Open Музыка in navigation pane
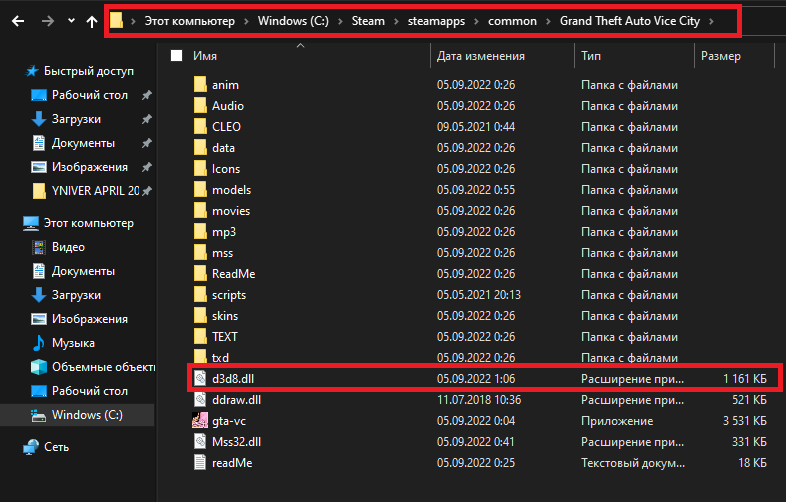The width and height of the screenshot is (786, 502). 73,344
